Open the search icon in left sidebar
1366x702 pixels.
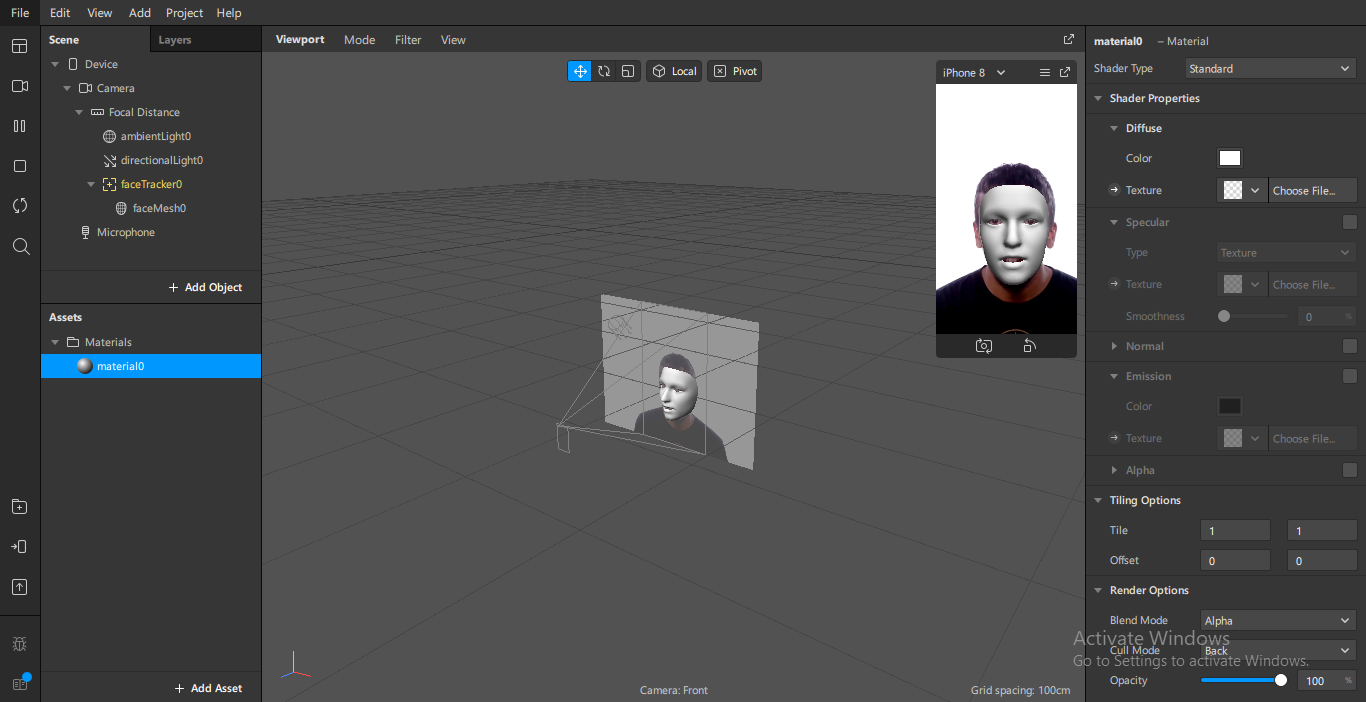point(20,246)
